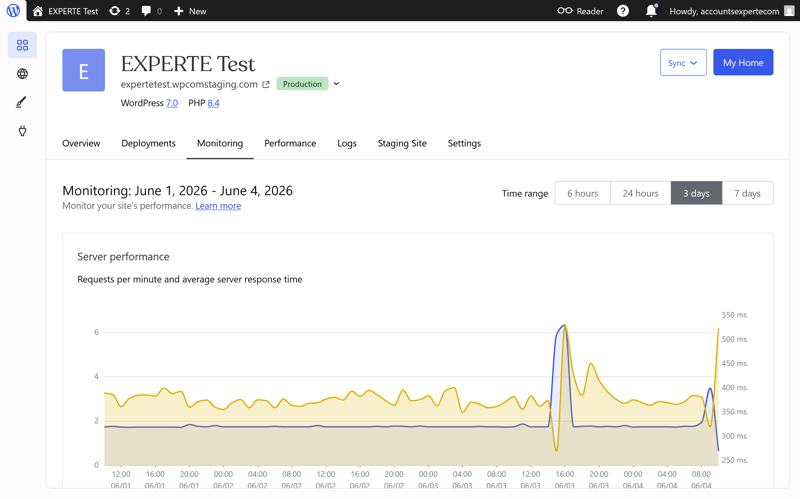This screenshot has width=800, height=499.
Task: Click the blue E site icon
Action: (84, 70)
